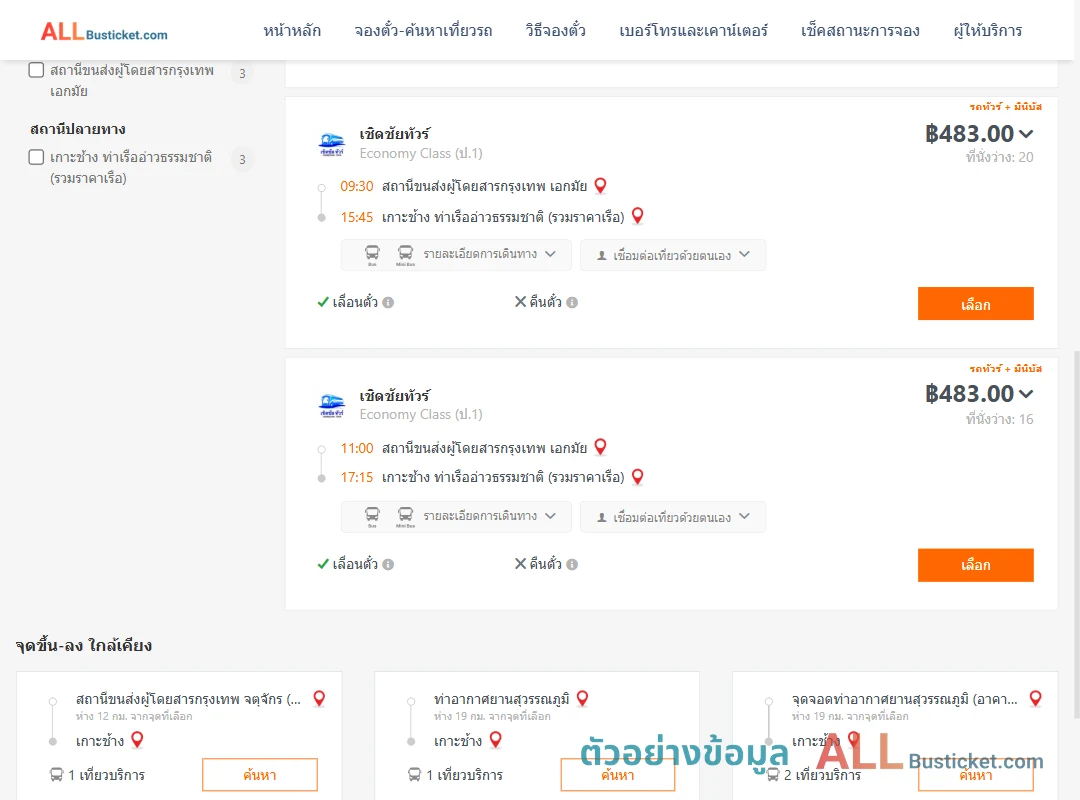Viewport: 1080px width, 800px height.
Task: Click ที่นั่งว่าง: 20 seat count
Action: [999, 157]
